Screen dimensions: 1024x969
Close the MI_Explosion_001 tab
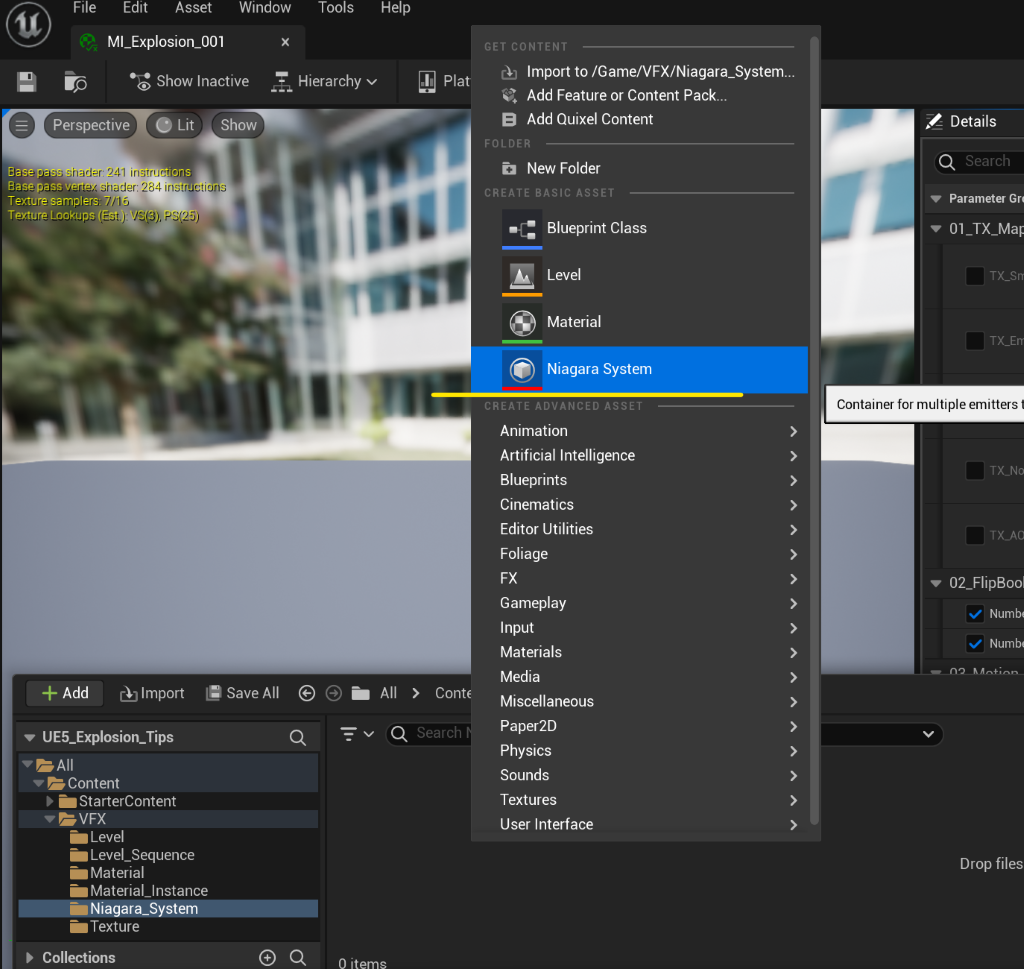click(285, 42)
